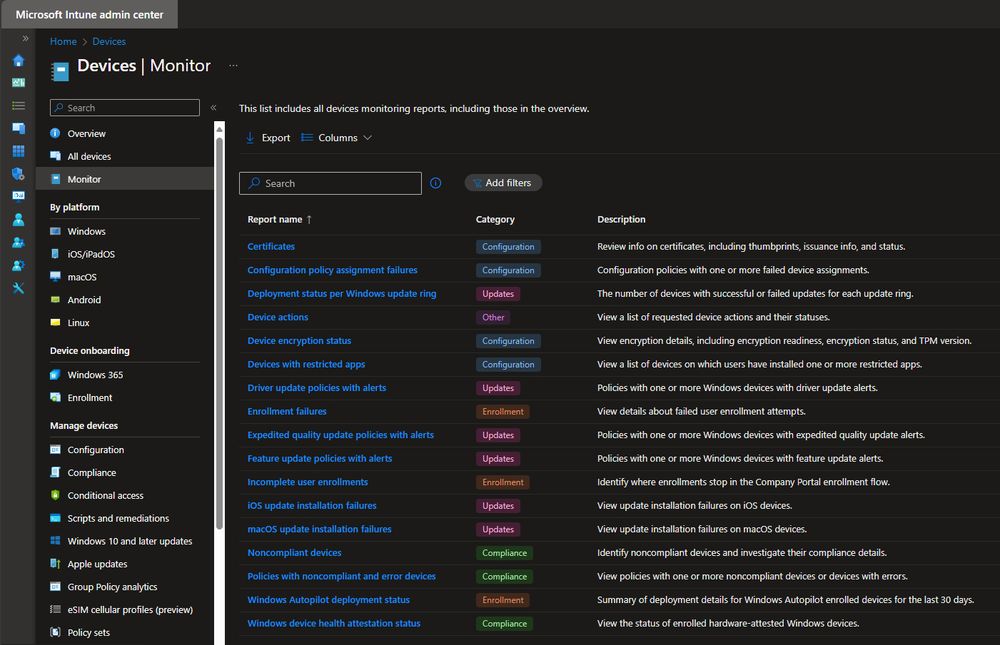Open Home from the left navigation rail
Screen dimensions: 1000x645
click(x=18, y=60)
